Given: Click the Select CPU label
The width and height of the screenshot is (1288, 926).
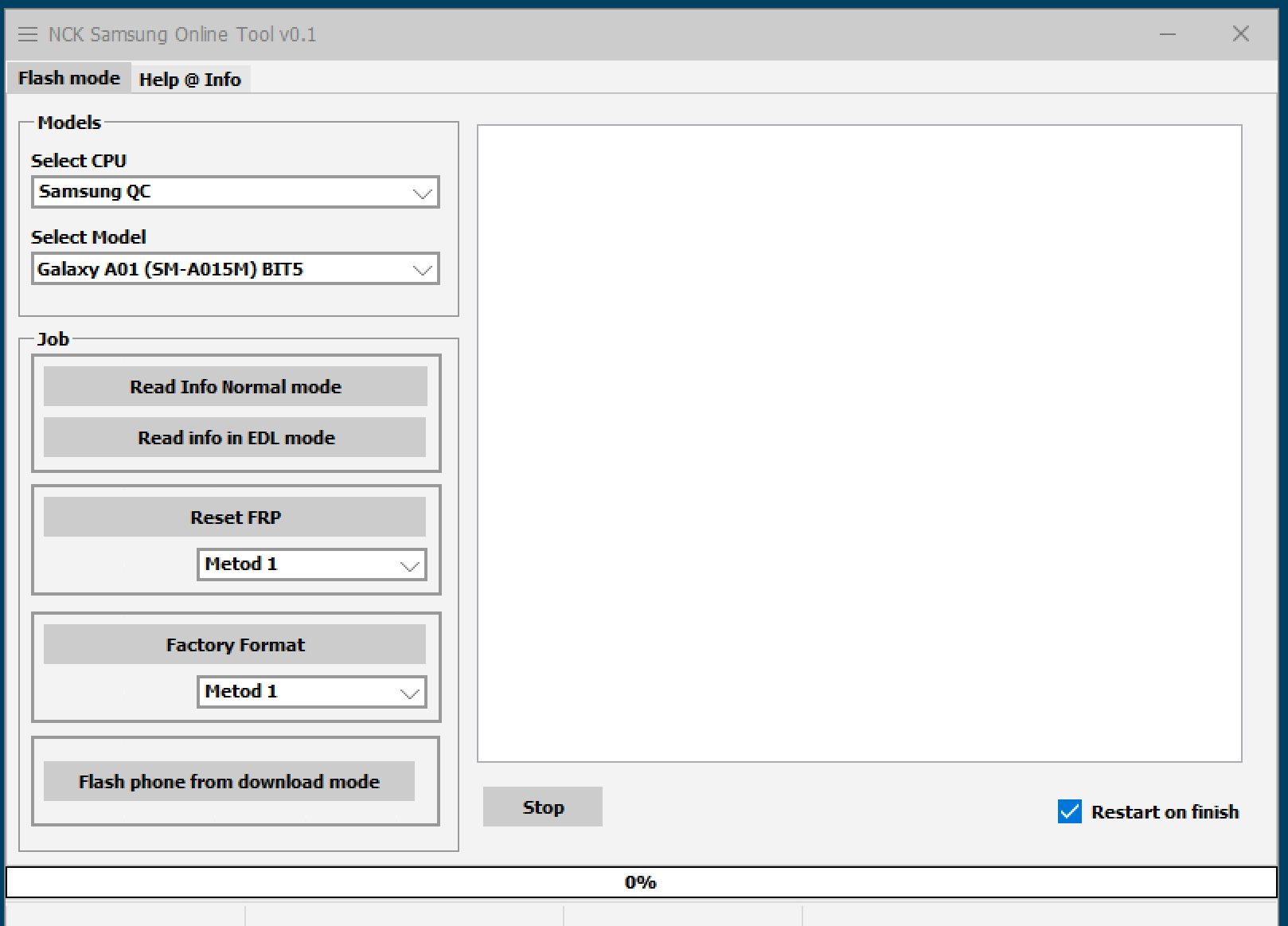Looking at the screenshot, I should pos(79,161).
